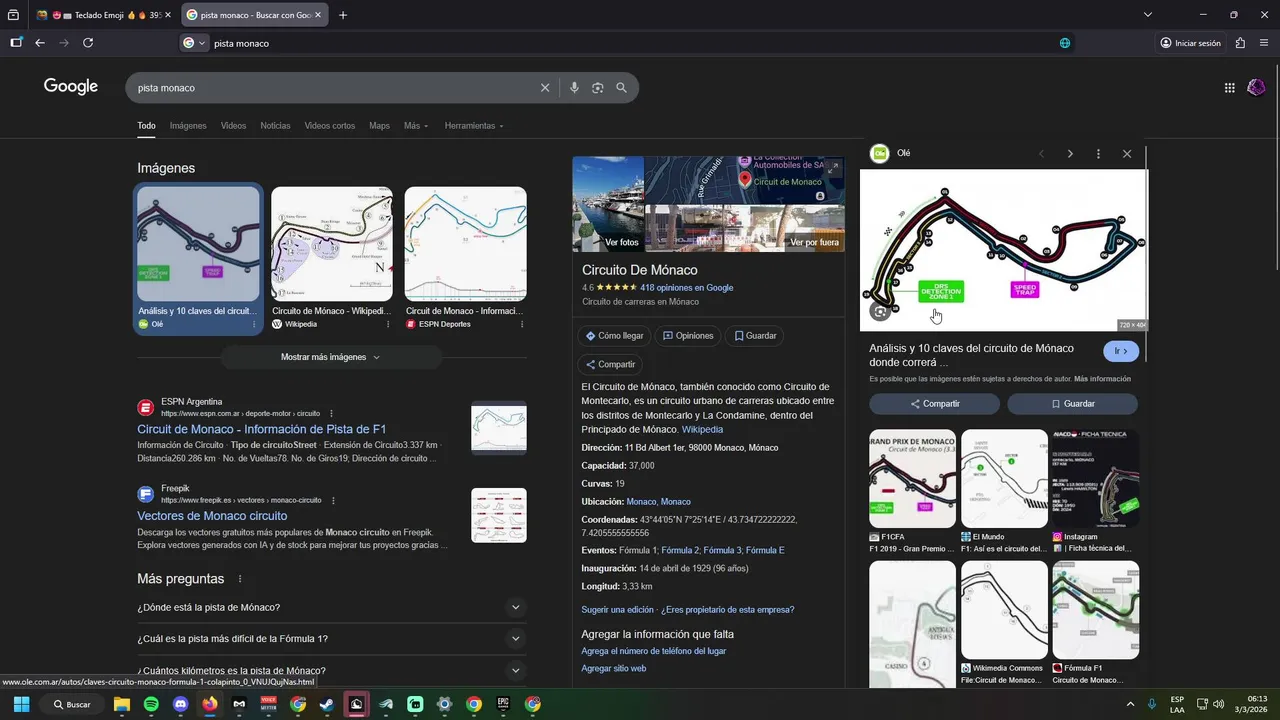
Task: Clear the search box with the X icon
Action: pyautogui.click(x=545, y=88)
